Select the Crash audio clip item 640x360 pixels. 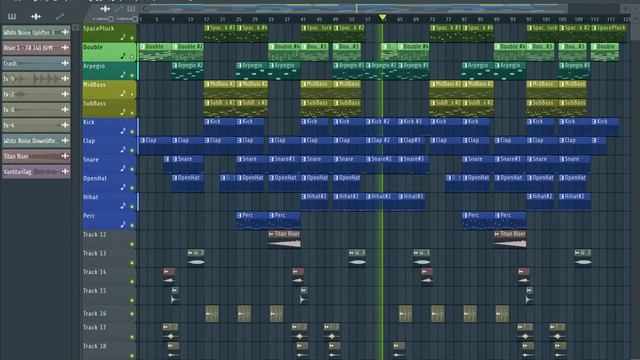coord(36,63)
